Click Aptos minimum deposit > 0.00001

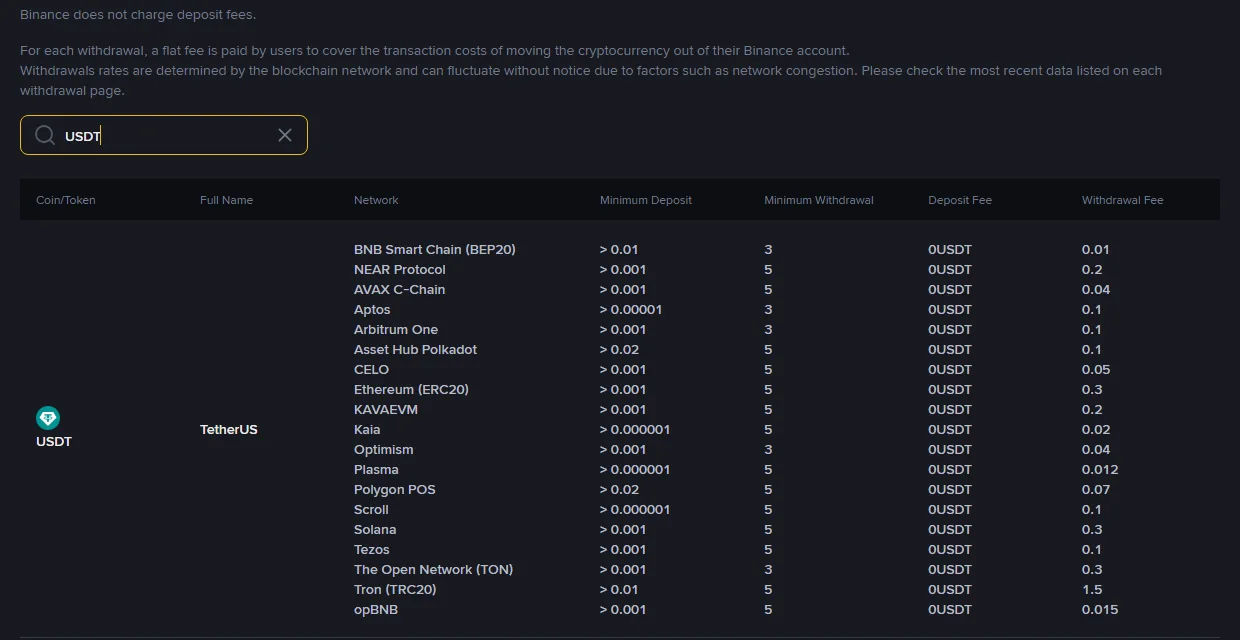[631, 309]
